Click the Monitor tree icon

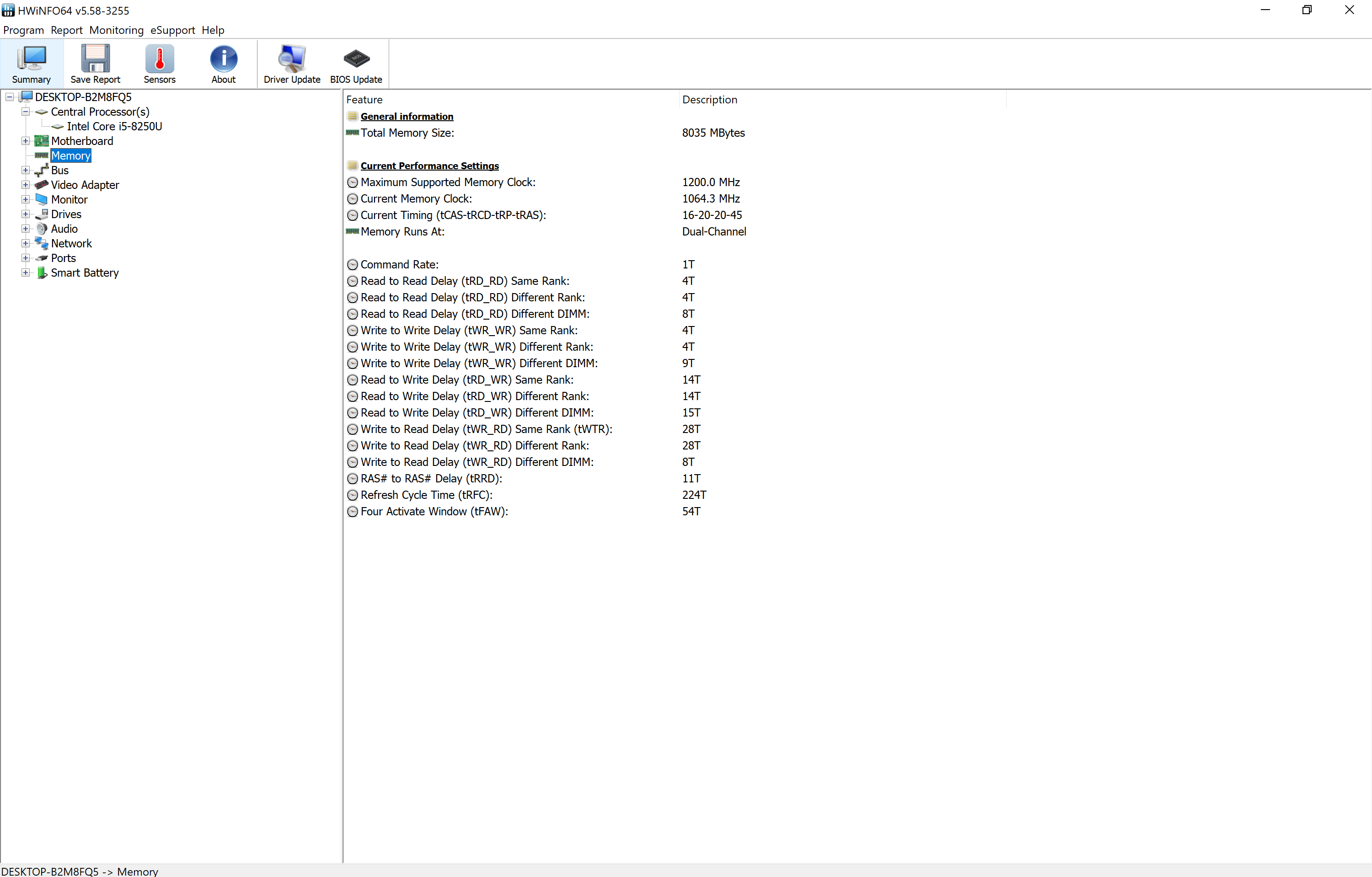42,199
